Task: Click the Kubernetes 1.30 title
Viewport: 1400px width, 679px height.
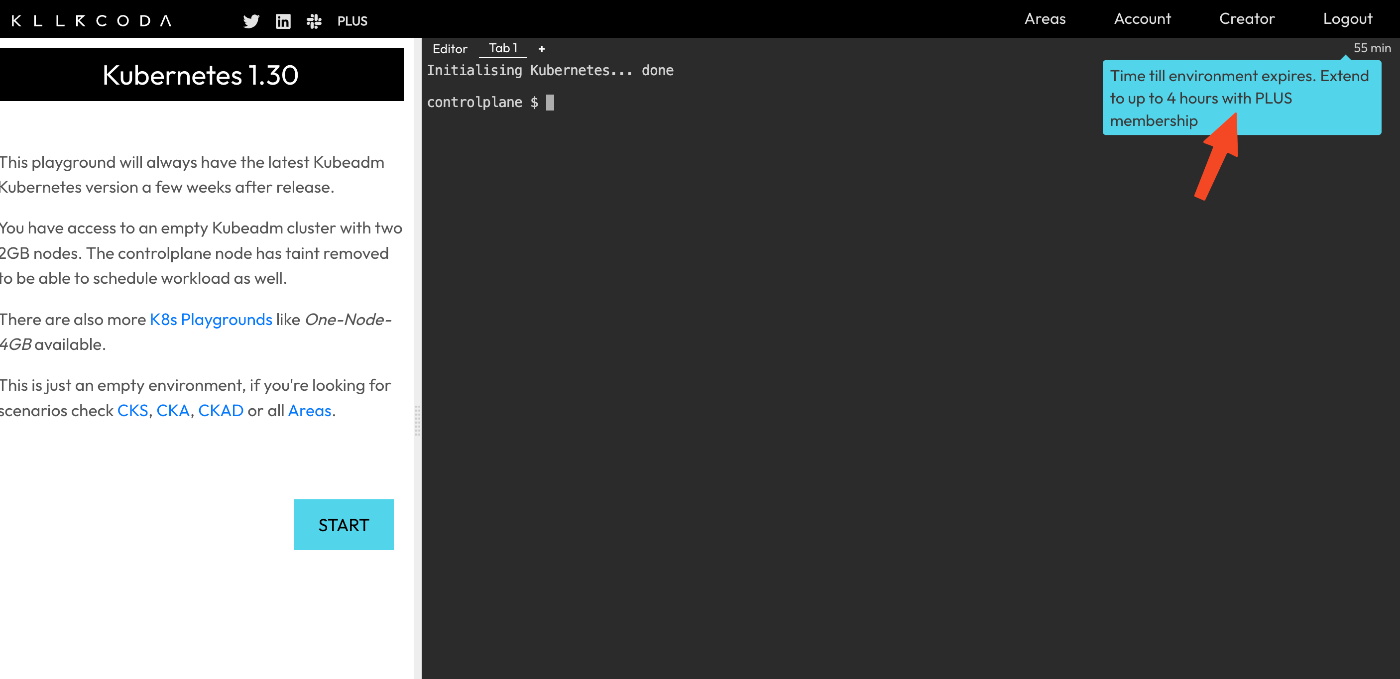Action: pos(201,75)
